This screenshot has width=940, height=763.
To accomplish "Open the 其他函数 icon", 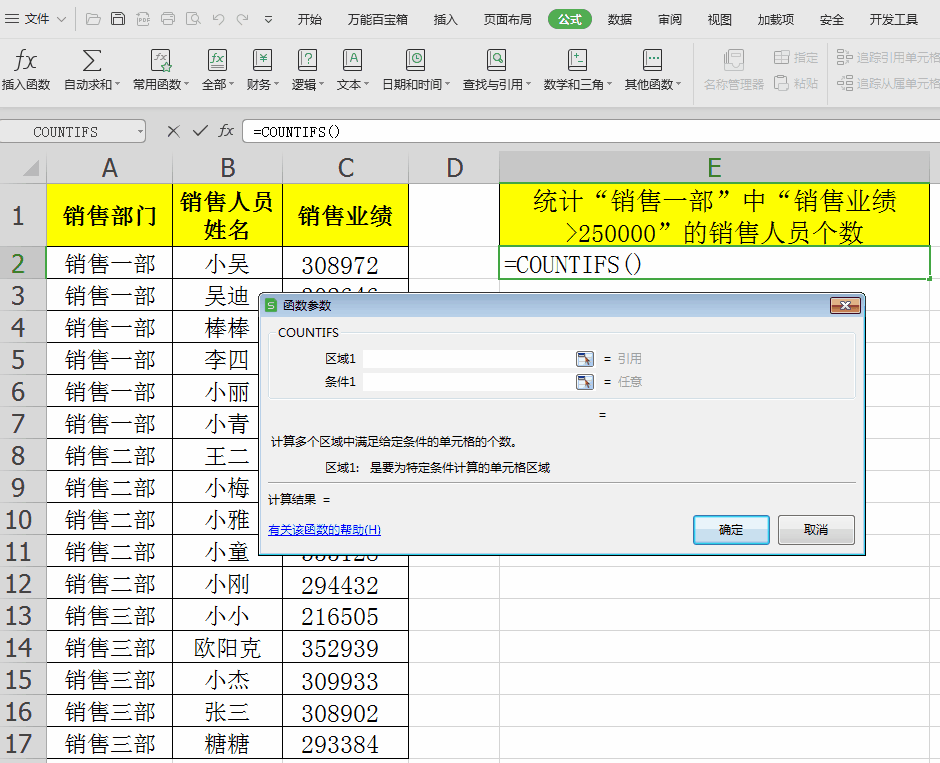I will pos(652,61).
